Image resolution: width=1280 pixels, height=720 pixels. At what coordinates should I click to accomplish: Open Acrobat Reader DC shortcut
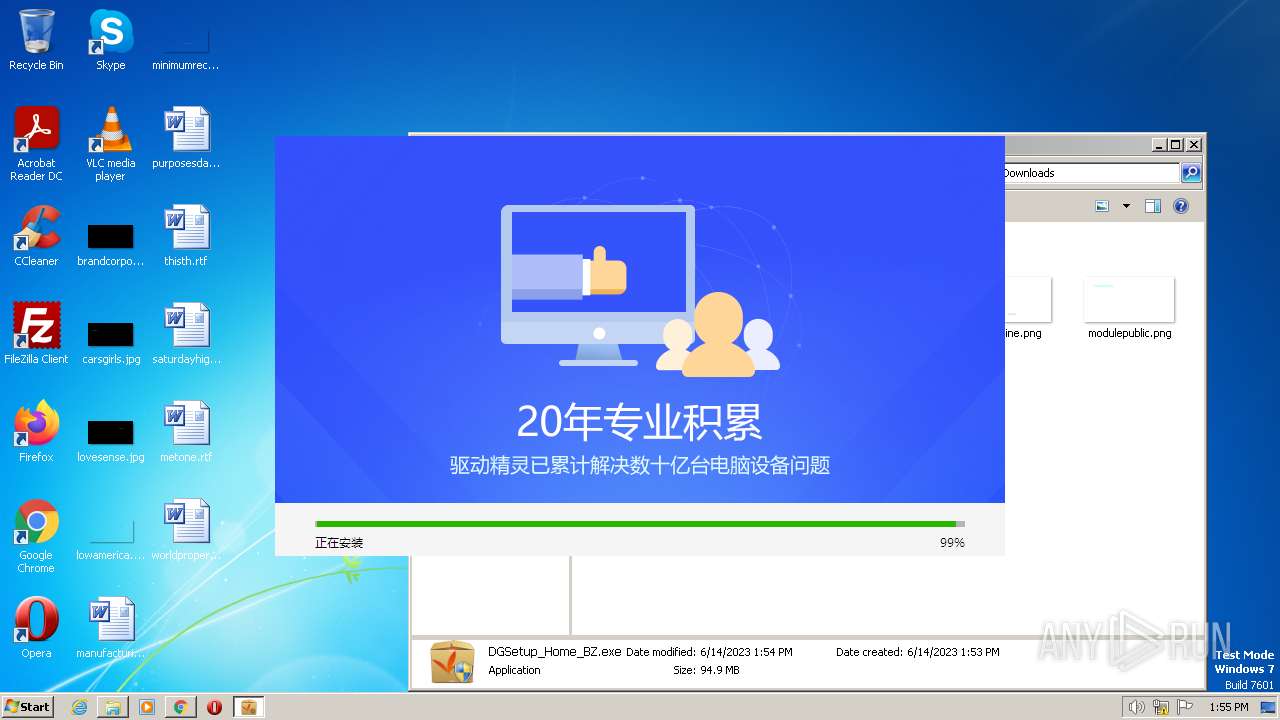click(x=36, y=144)
